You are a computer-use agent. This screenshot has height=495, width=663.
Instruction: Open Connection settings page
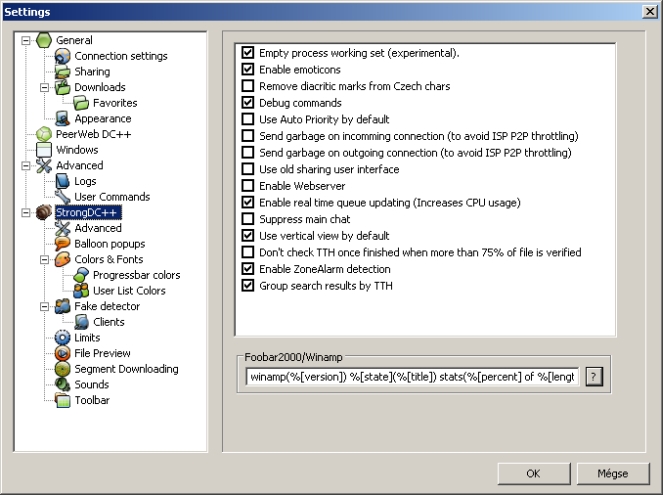click(x=120, y=56)
